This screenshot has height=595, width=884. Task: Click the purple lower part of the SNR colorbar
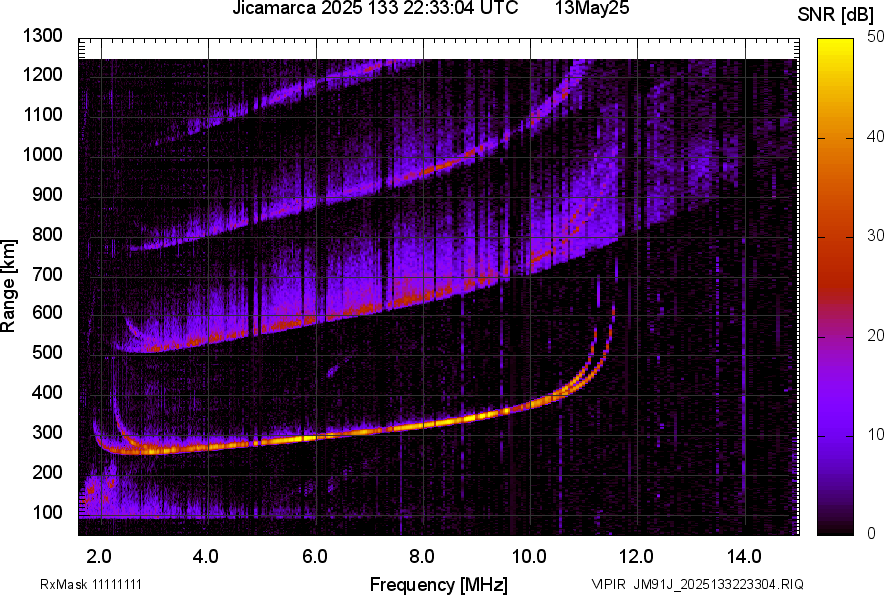835,406
